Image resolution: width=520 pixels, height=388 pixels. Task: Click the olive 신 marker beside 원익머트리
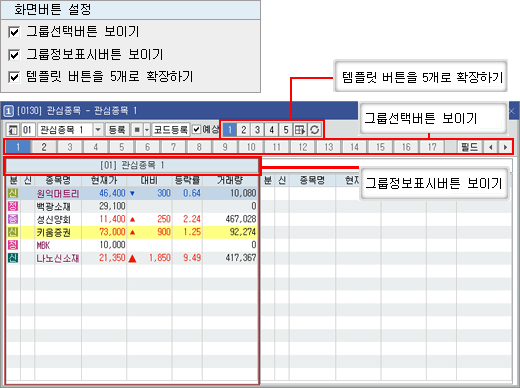pyautogui.click(x=13, y=193)
